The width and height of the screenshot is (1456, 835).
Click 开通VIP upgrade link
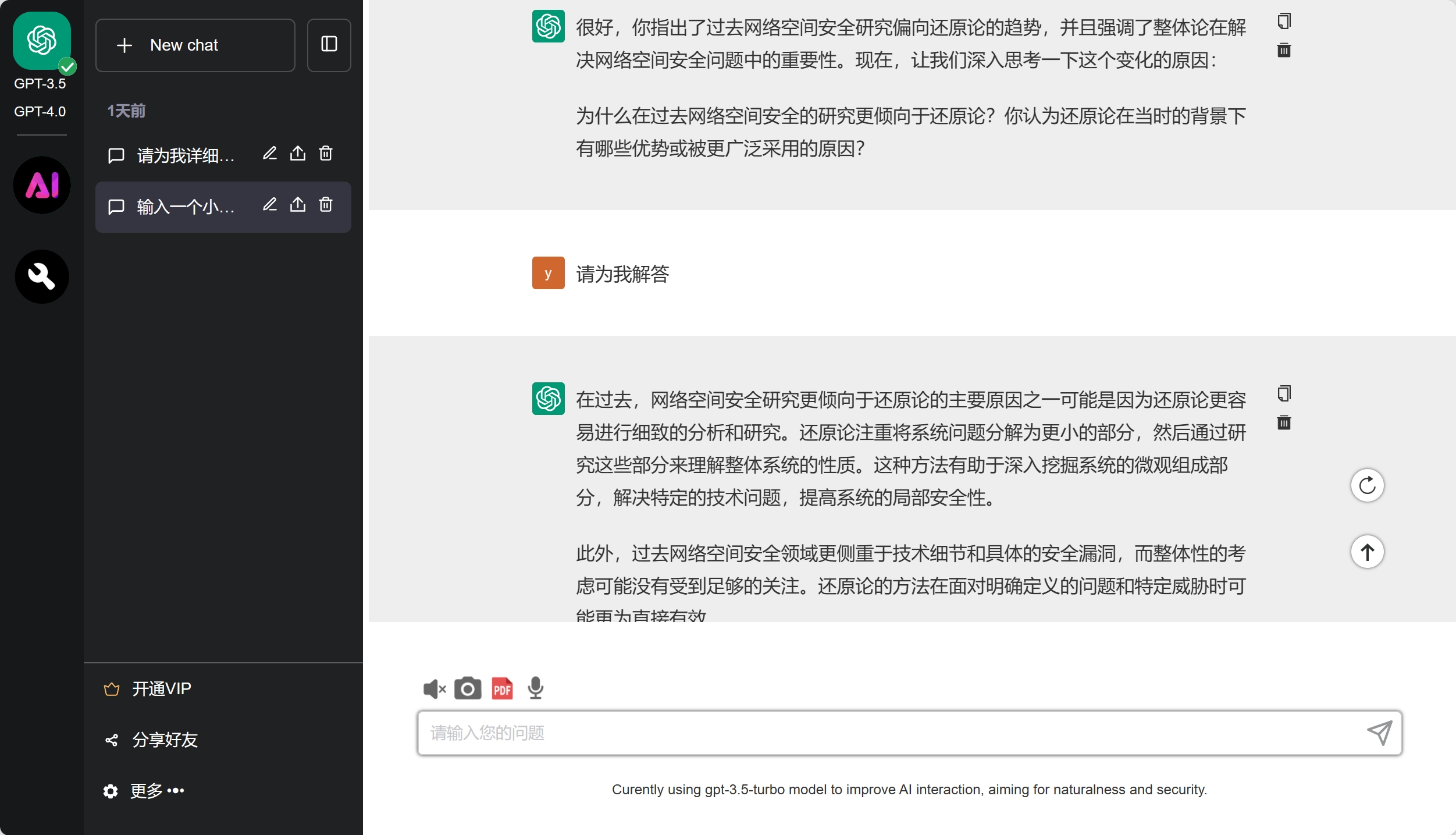[x=161, y=689]
